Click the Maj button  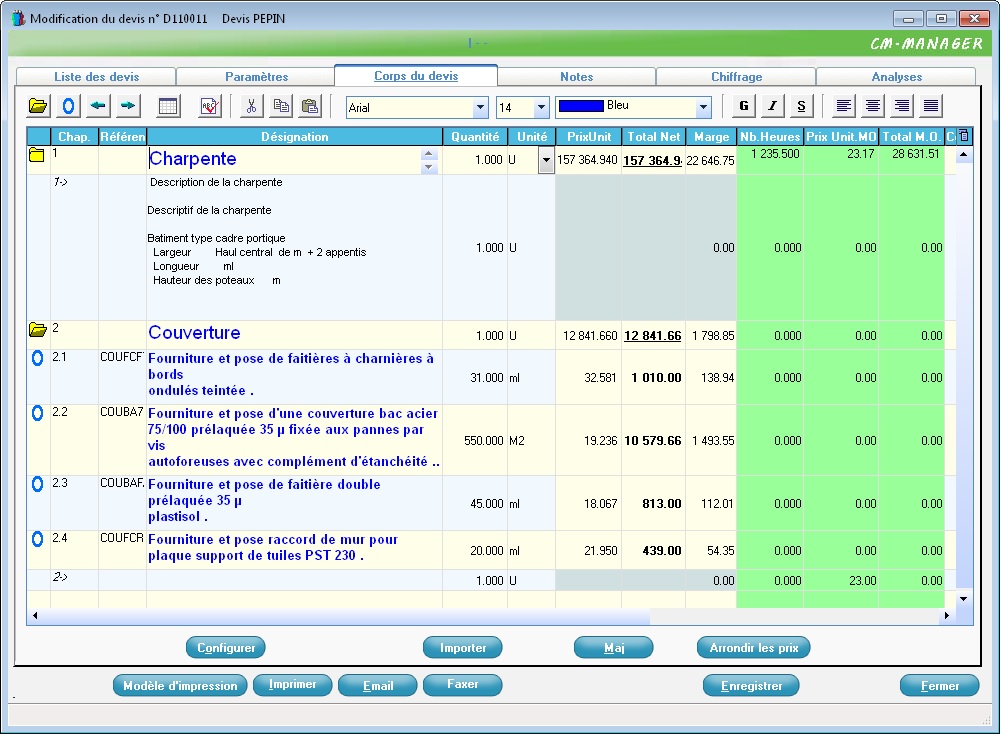click(x=613, y=647)
